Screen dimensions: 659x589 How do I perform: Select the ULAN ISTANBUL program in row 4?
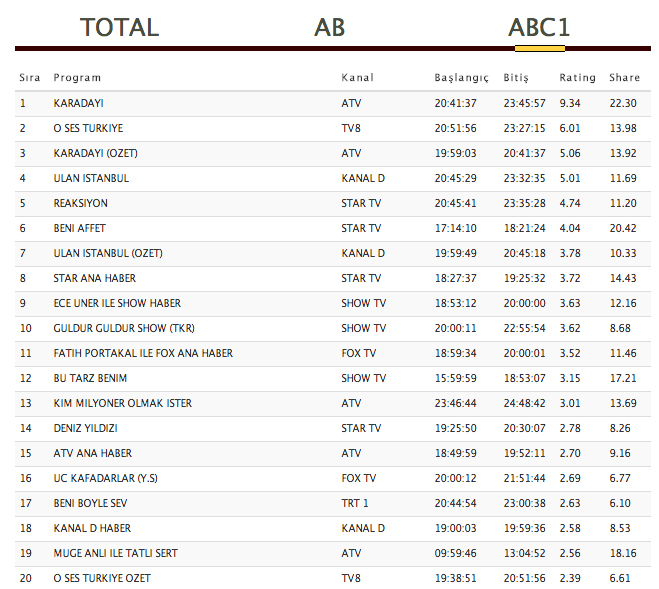coord(91,178)
